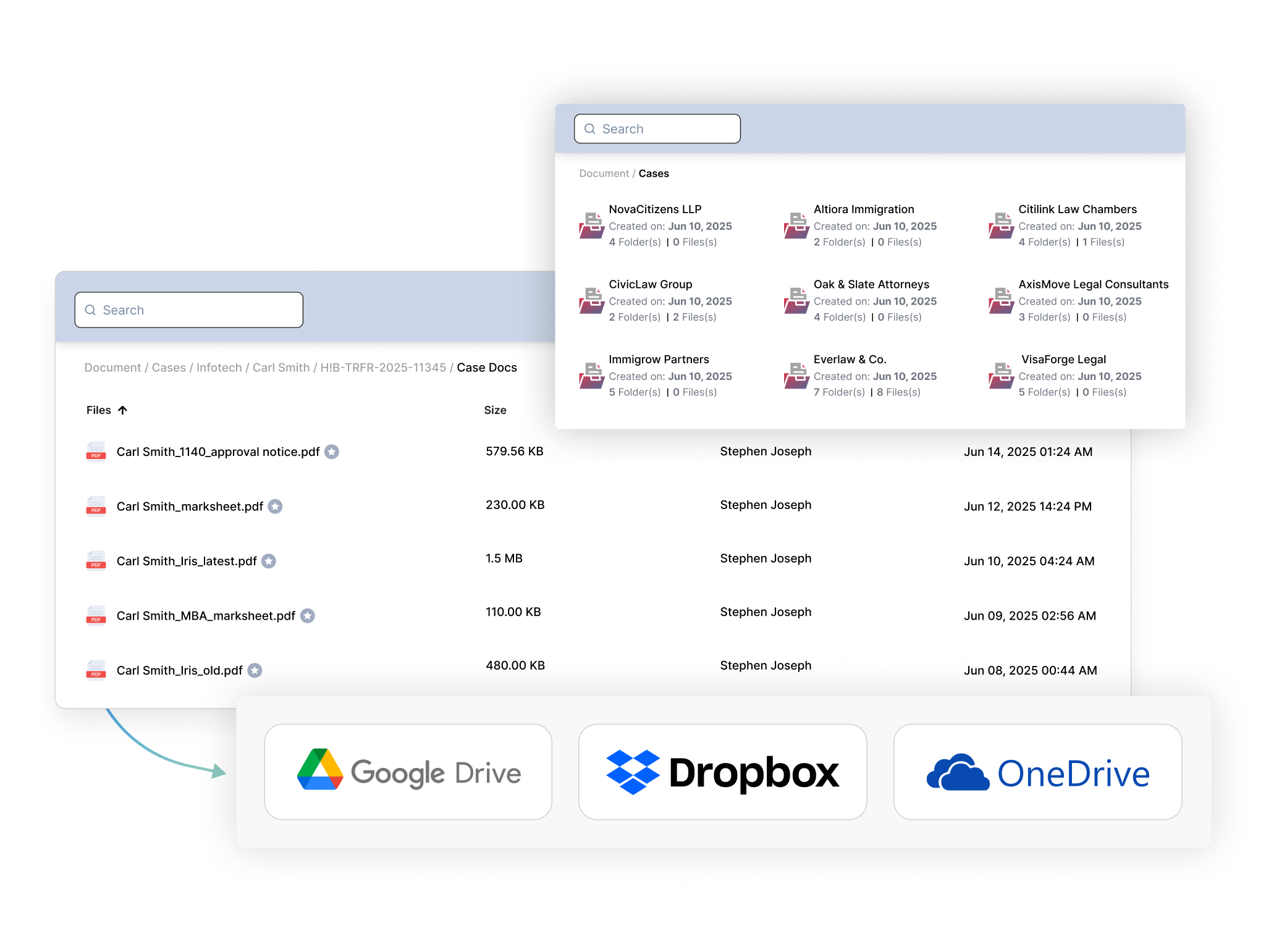Click the Oak & Slate Attorneys folder name
Image resolution: width=1266 pixels, height=952 pixels.
click(871, 284)
